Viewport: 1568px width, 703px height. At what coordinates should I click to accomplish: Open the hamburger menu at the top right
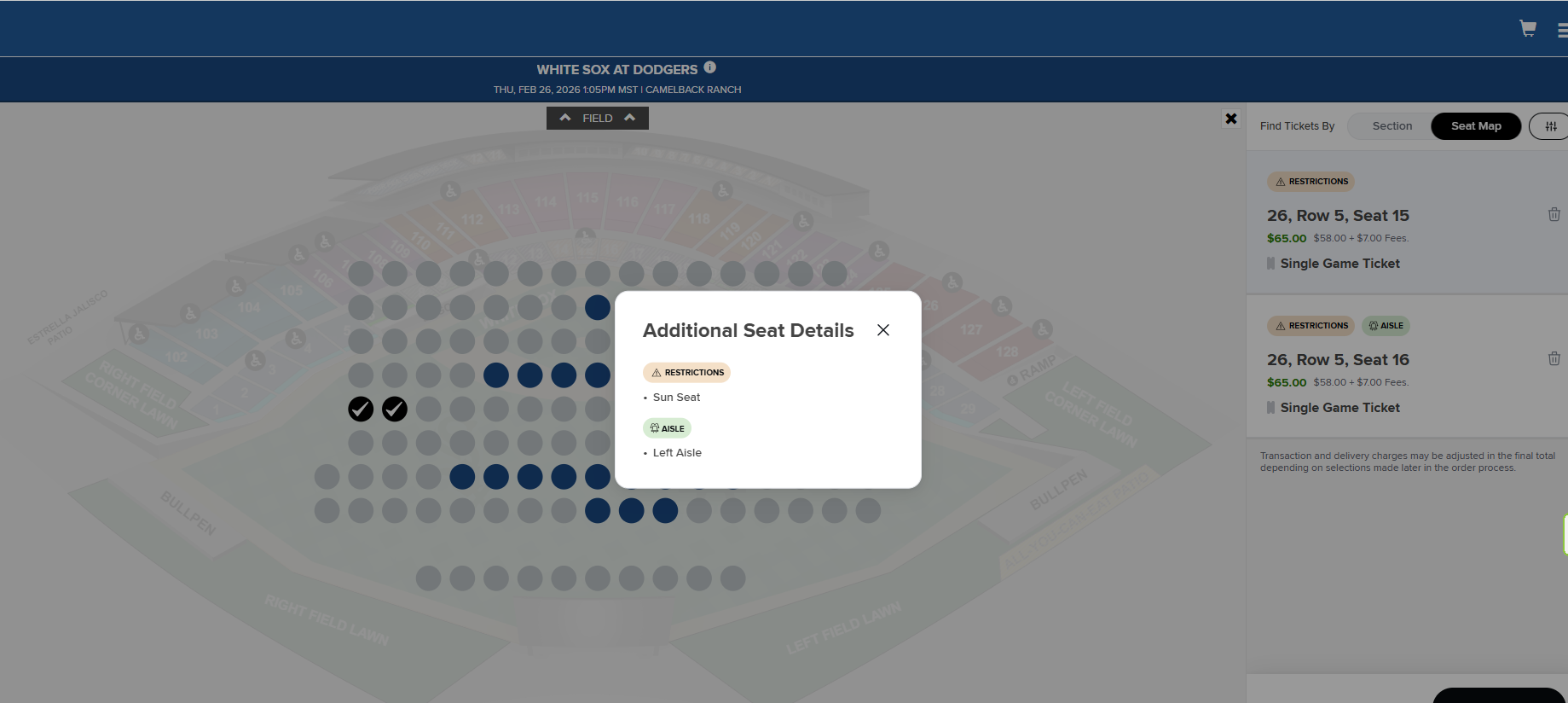tap(1561, 31)
